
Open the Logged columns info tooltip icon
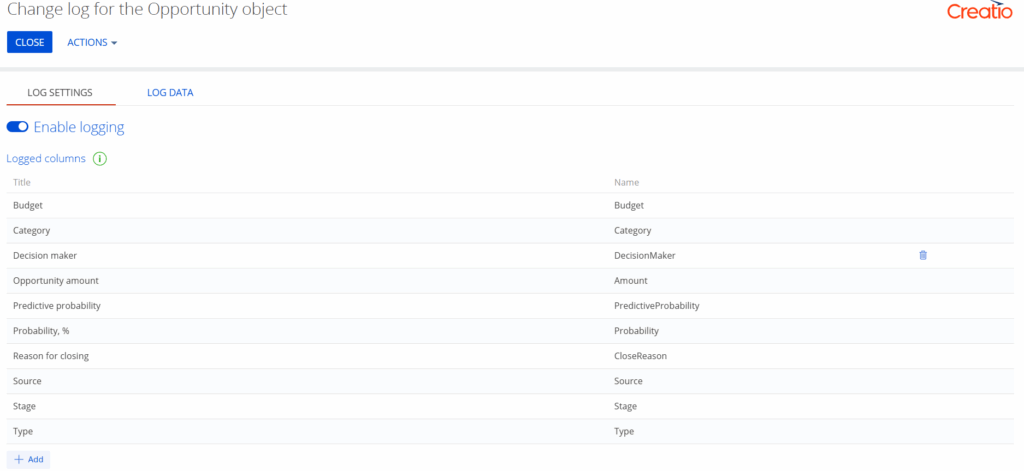(x=99, y=159)
